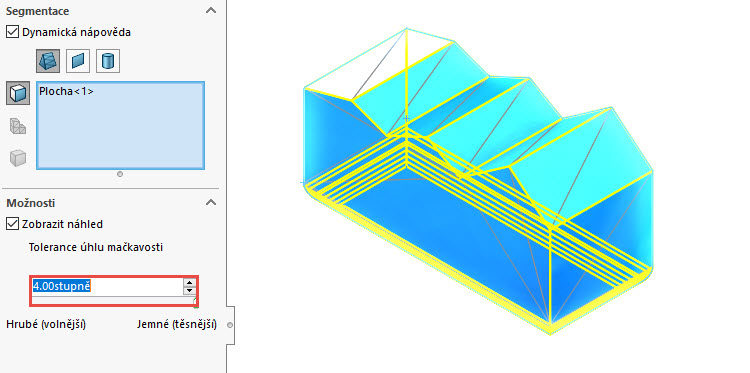Click the crease tolerance slider track

point(114,300)
